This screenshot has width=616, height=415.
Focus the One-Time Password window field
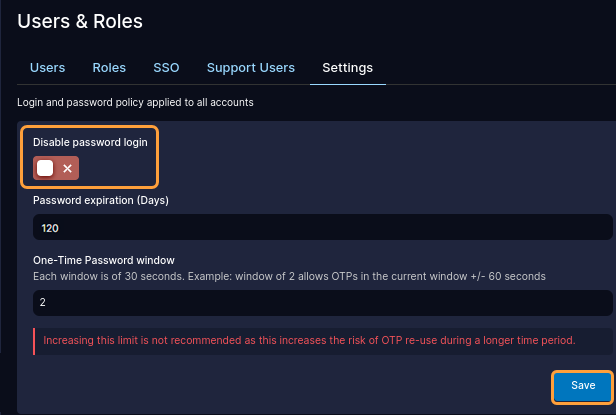pos(322,302)
